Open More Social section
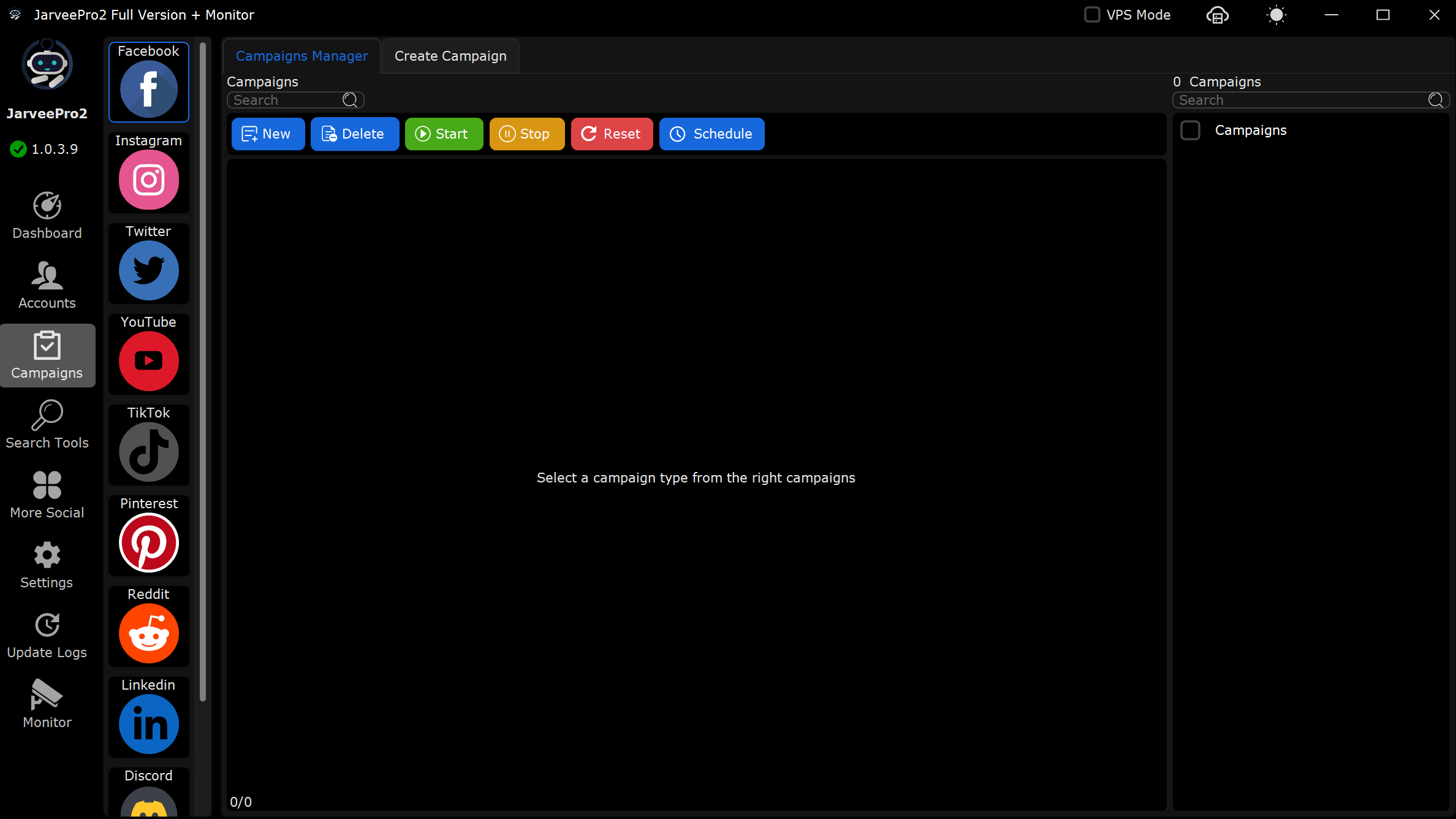This screenshot has height=819, width=1456. tap(47, 495)
